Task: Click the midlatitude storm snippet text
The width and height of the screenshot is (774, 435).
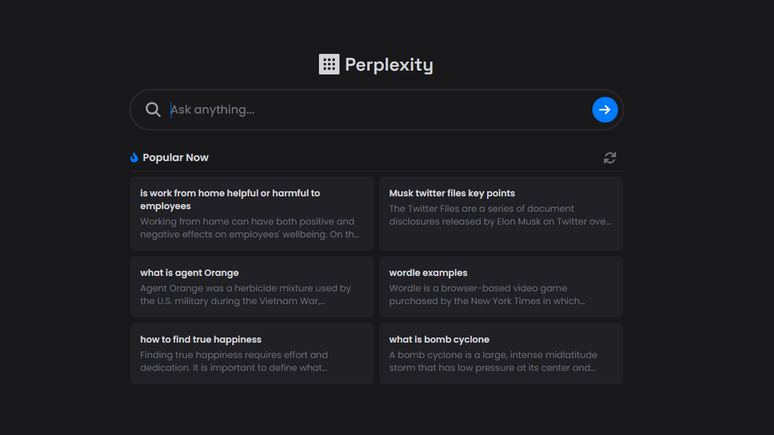Action: coord(493,361)
